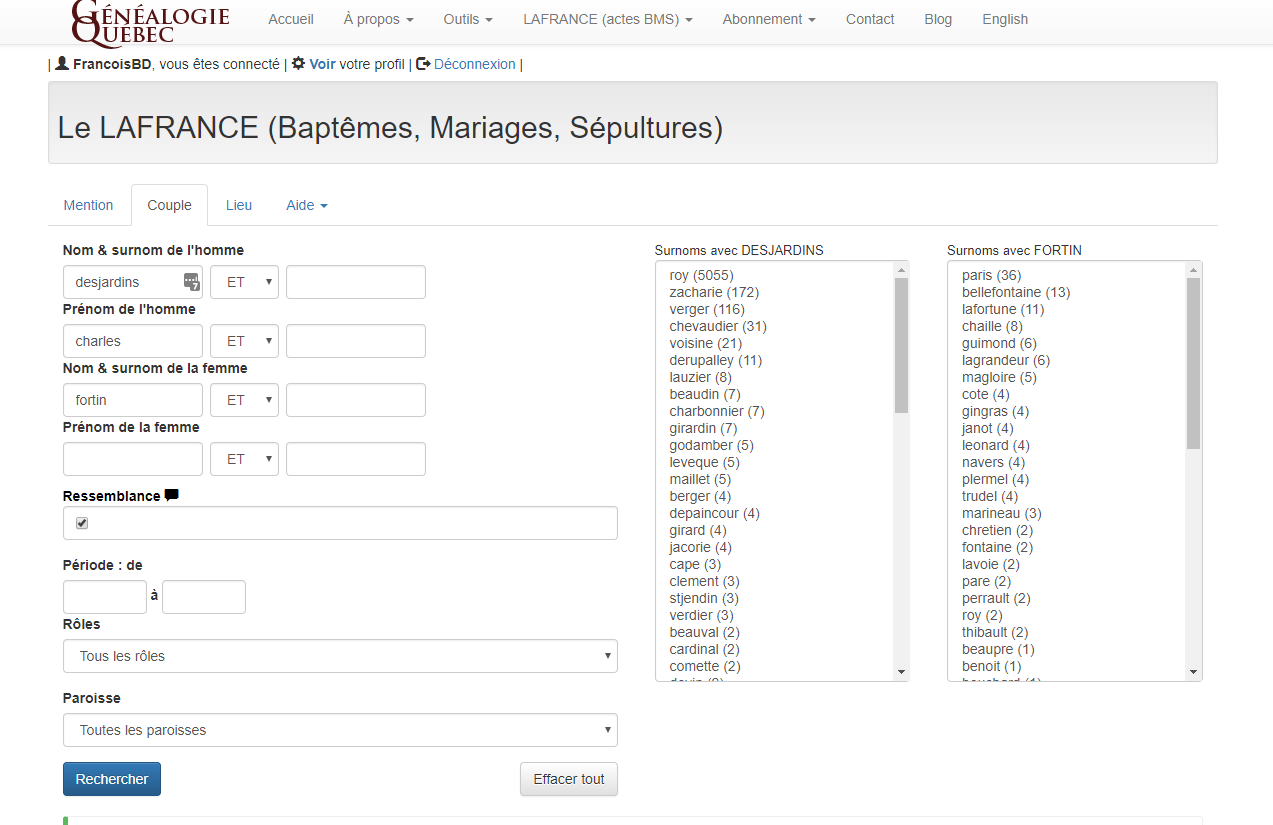Screen dimensions: 1273x825
Task: Click the desjardins surname input field
Action: click(x=133, y=282)
